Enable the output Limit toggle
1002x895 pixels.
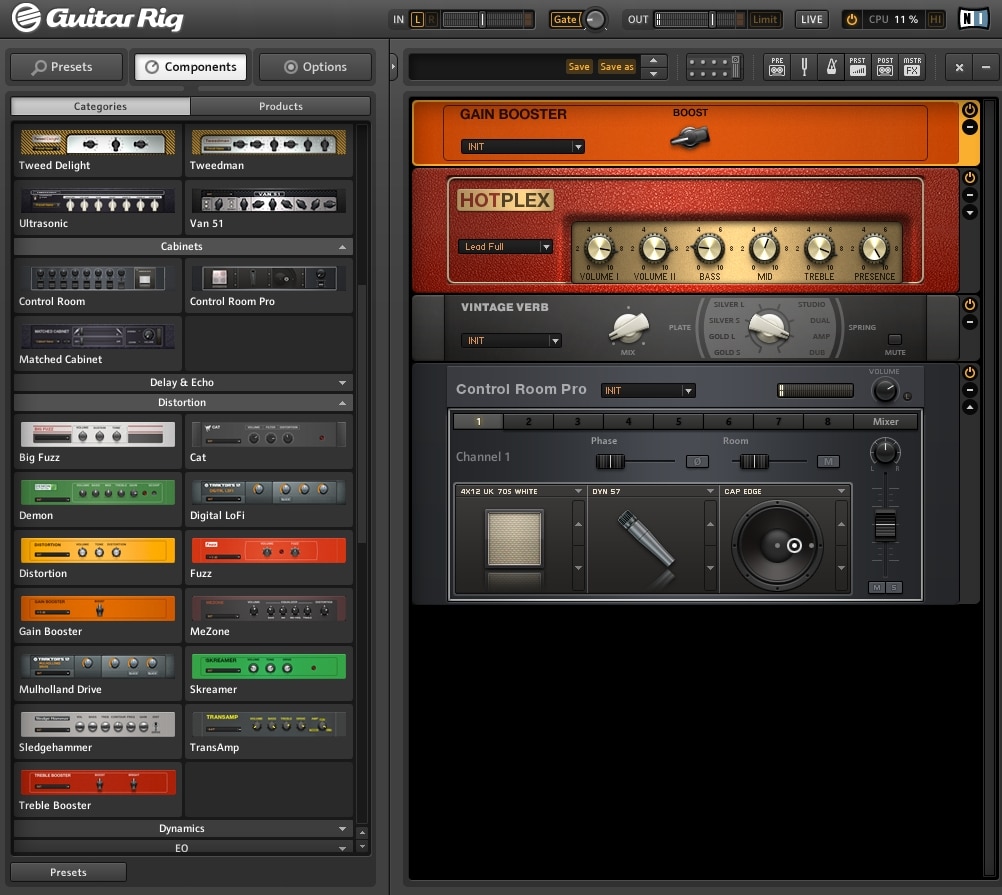[764, 19]
